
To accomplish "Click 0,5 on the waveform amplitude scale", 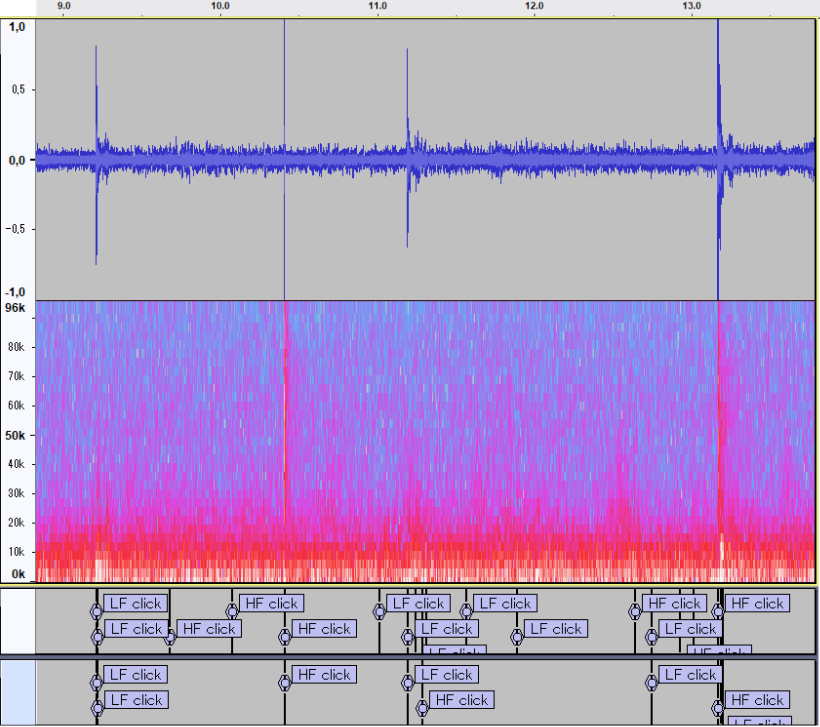I will click(17, 90).
